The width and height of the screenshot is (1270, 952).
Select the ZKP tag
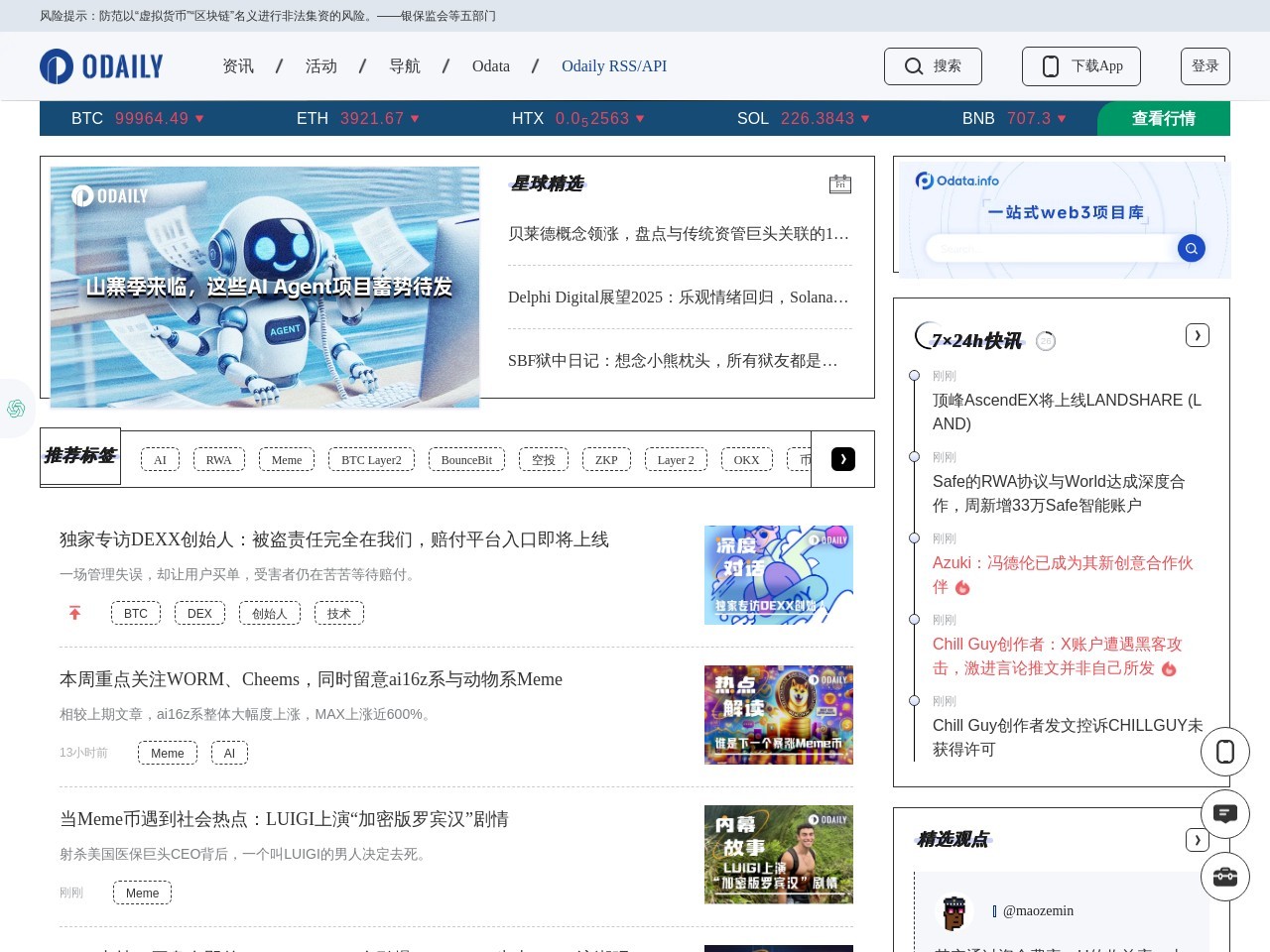point(606,459)
